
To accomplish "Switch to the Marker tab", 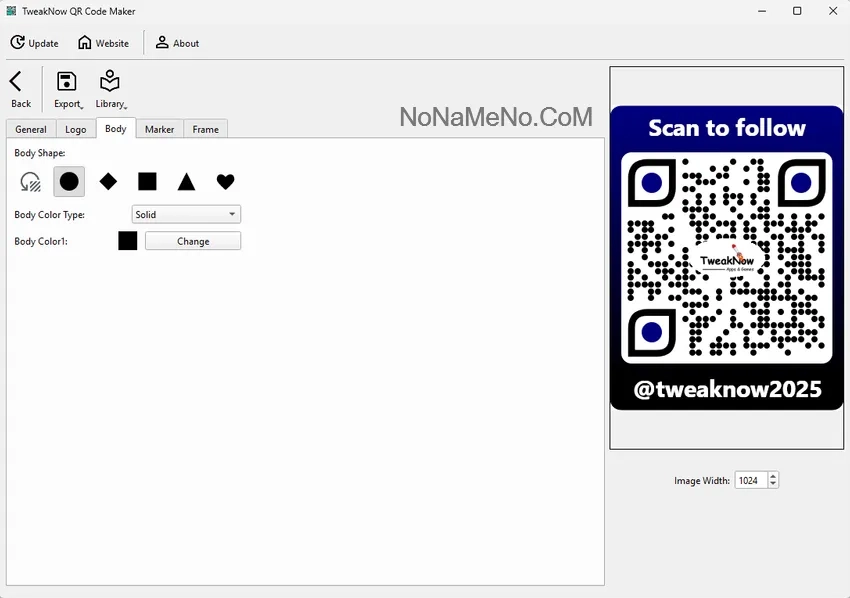I will tap(159, 129).
